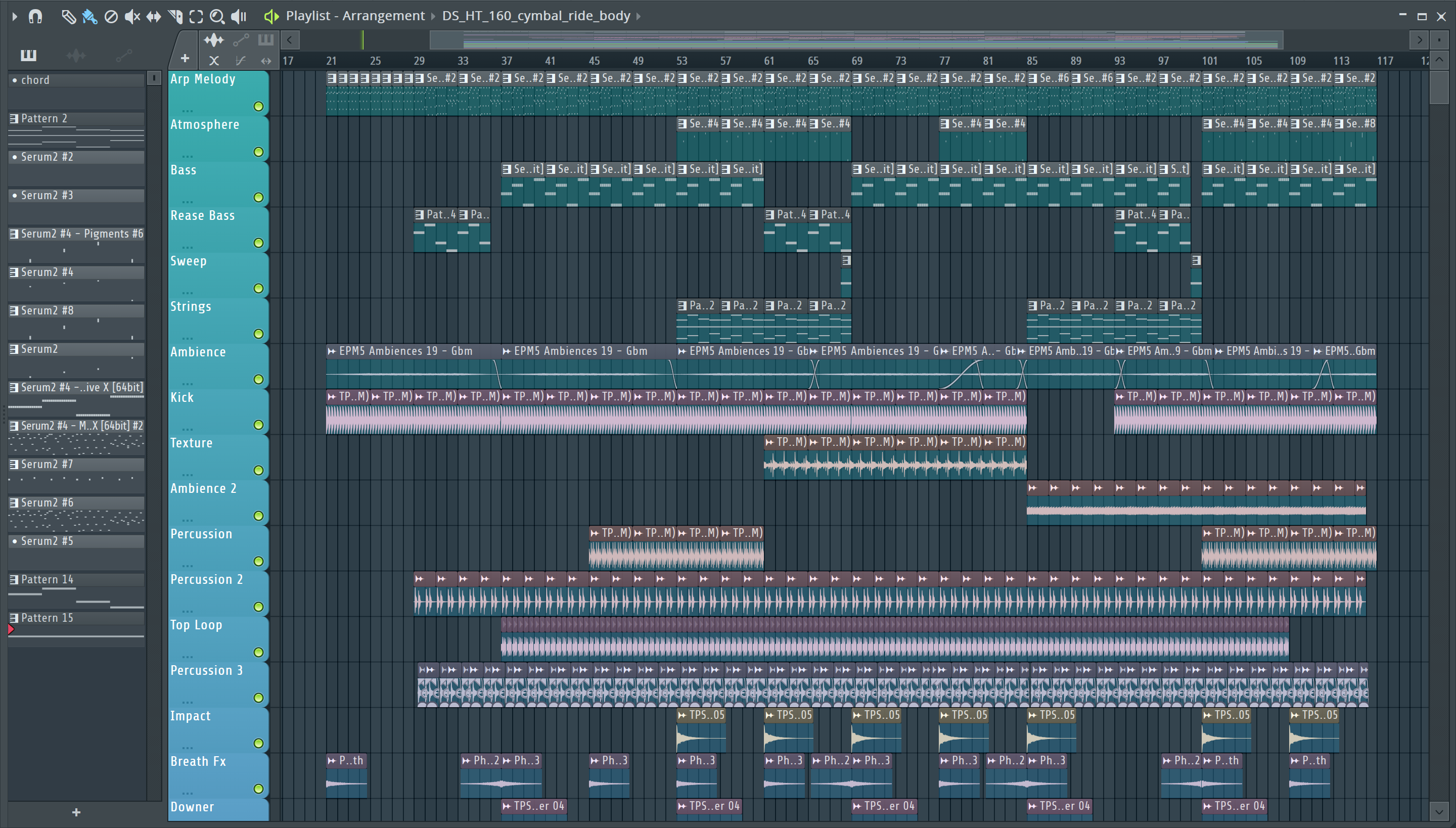Select the Zoom magnifier tool
1456x828 pixels.
tap(217, 17)
